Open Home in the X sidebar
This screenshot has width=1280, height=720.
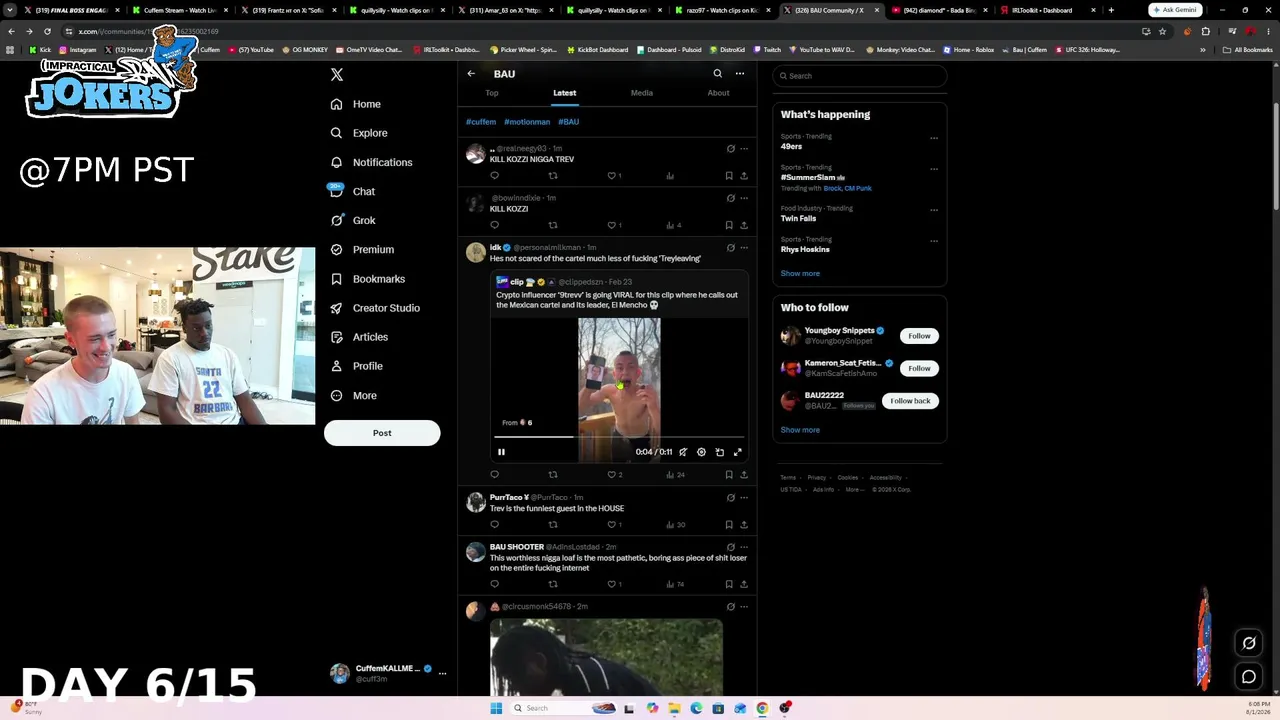coord(356,104)
